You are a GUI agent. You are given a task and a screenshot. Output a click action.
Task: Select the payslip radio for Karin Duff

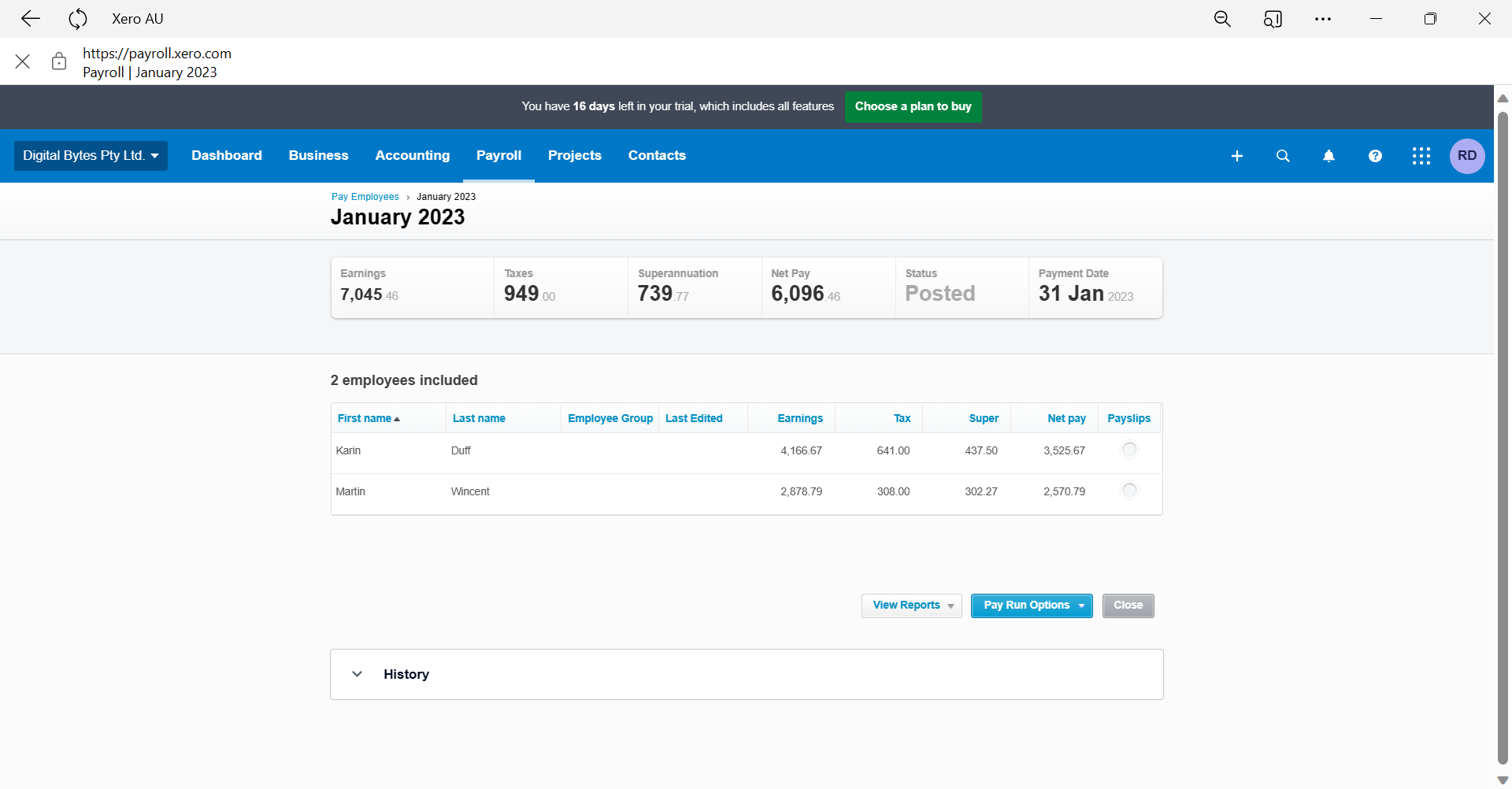click(1129, 450)
